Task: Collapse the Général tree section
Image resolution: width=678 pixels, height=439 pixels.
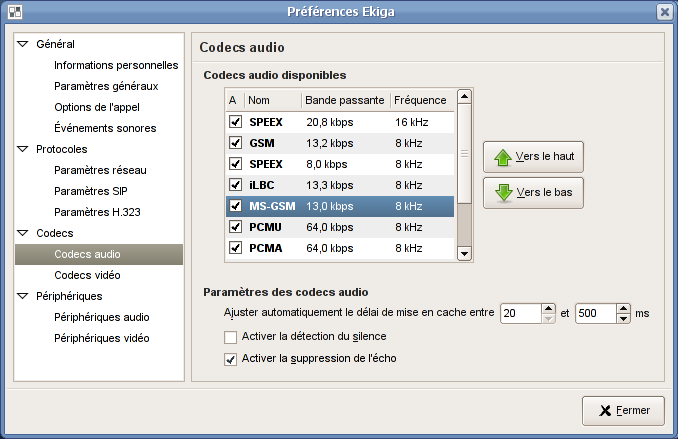Action: 23,45
